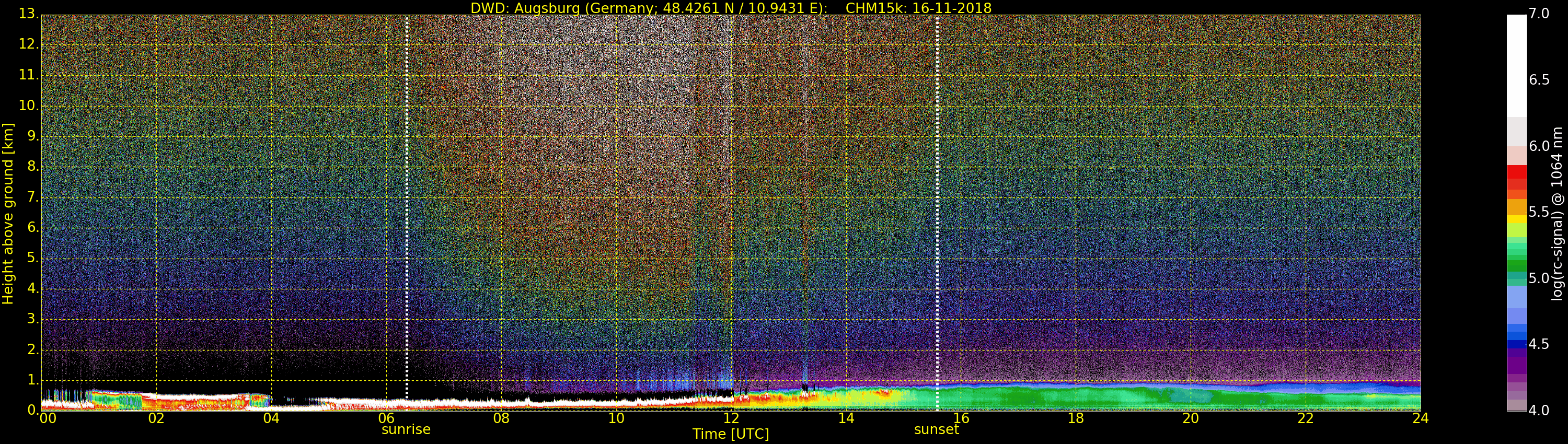Click the 7.0 value label on the colorbar
This screenshot has width=1568, height=444.
[1539, 14]
